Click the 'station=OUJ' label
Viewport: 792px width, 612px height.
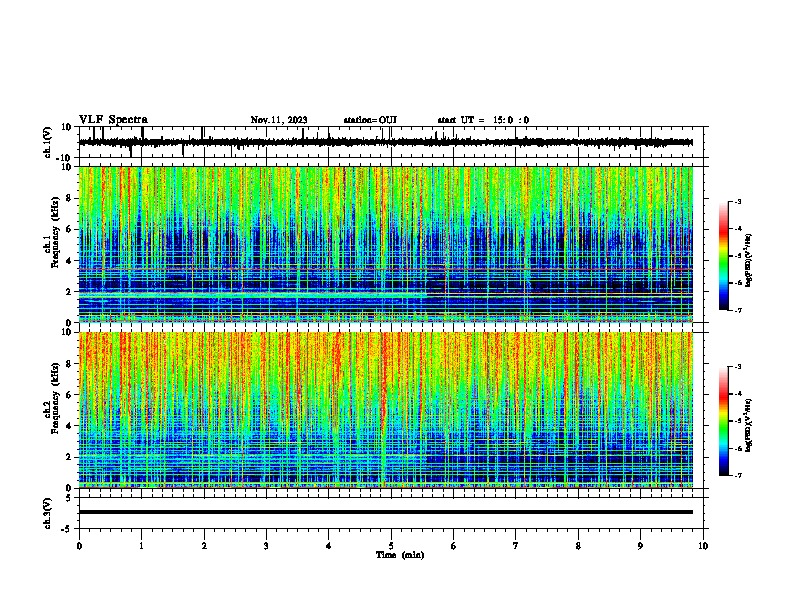tap(370, 120)
